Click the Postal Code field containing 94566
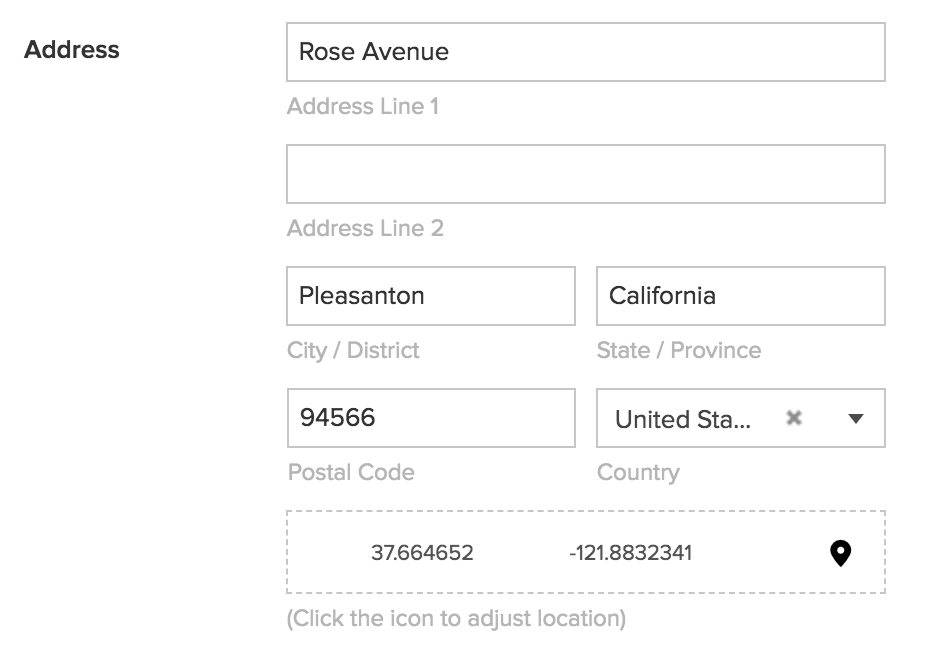 (x=430, y=418)
